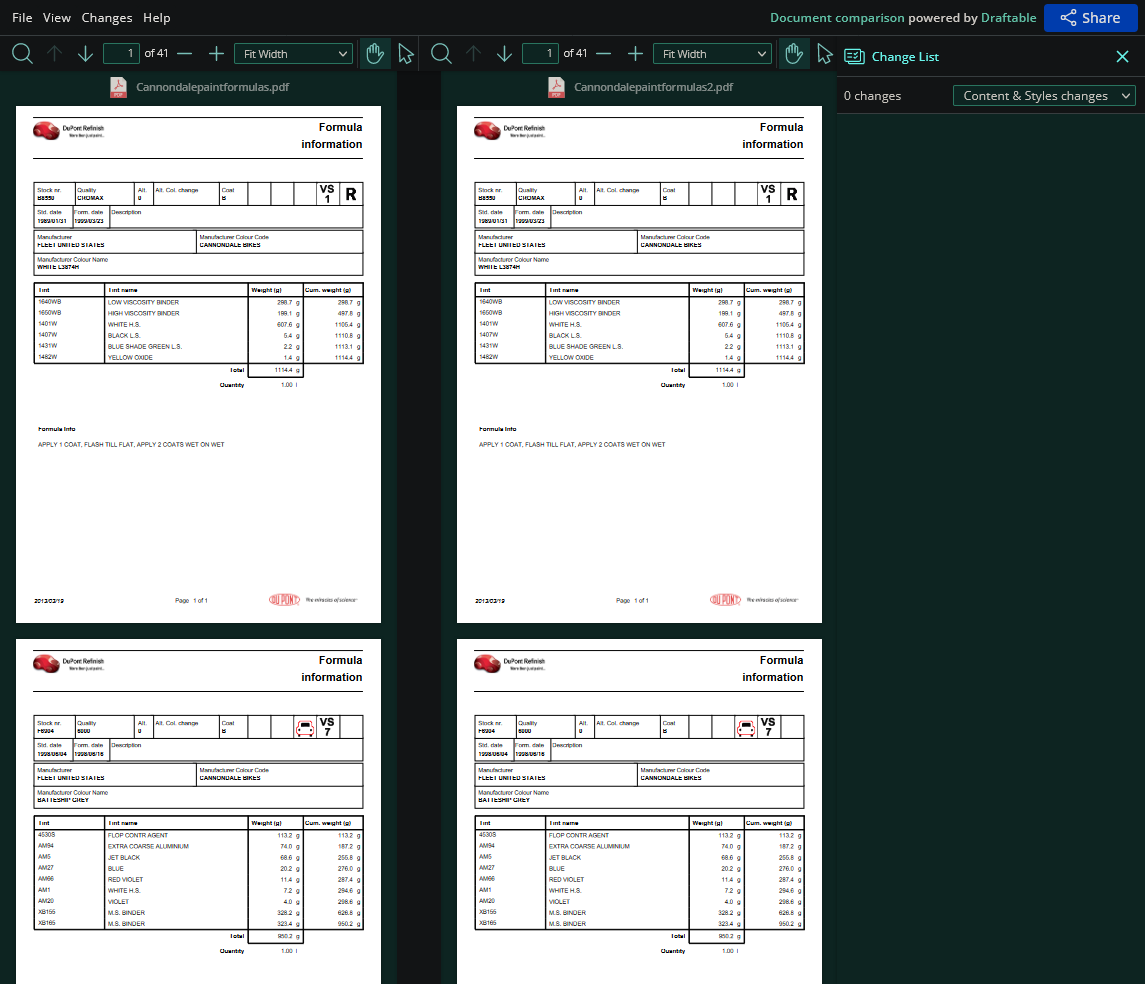This screenshot has height=984, width=1145.
Task: Click right document page number field
Action: tap(540, 53)
